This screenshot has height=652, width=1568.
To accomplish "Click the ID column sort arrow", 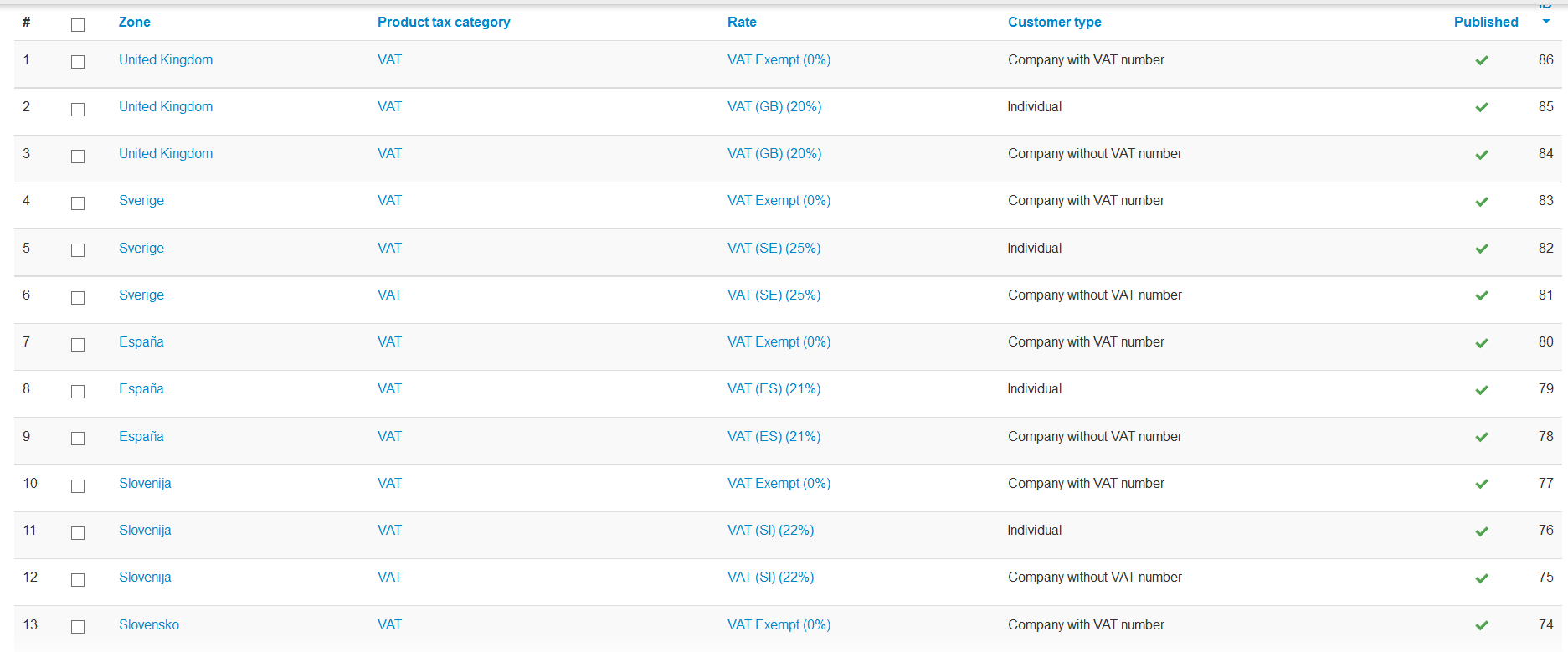I will [1545, 20].
